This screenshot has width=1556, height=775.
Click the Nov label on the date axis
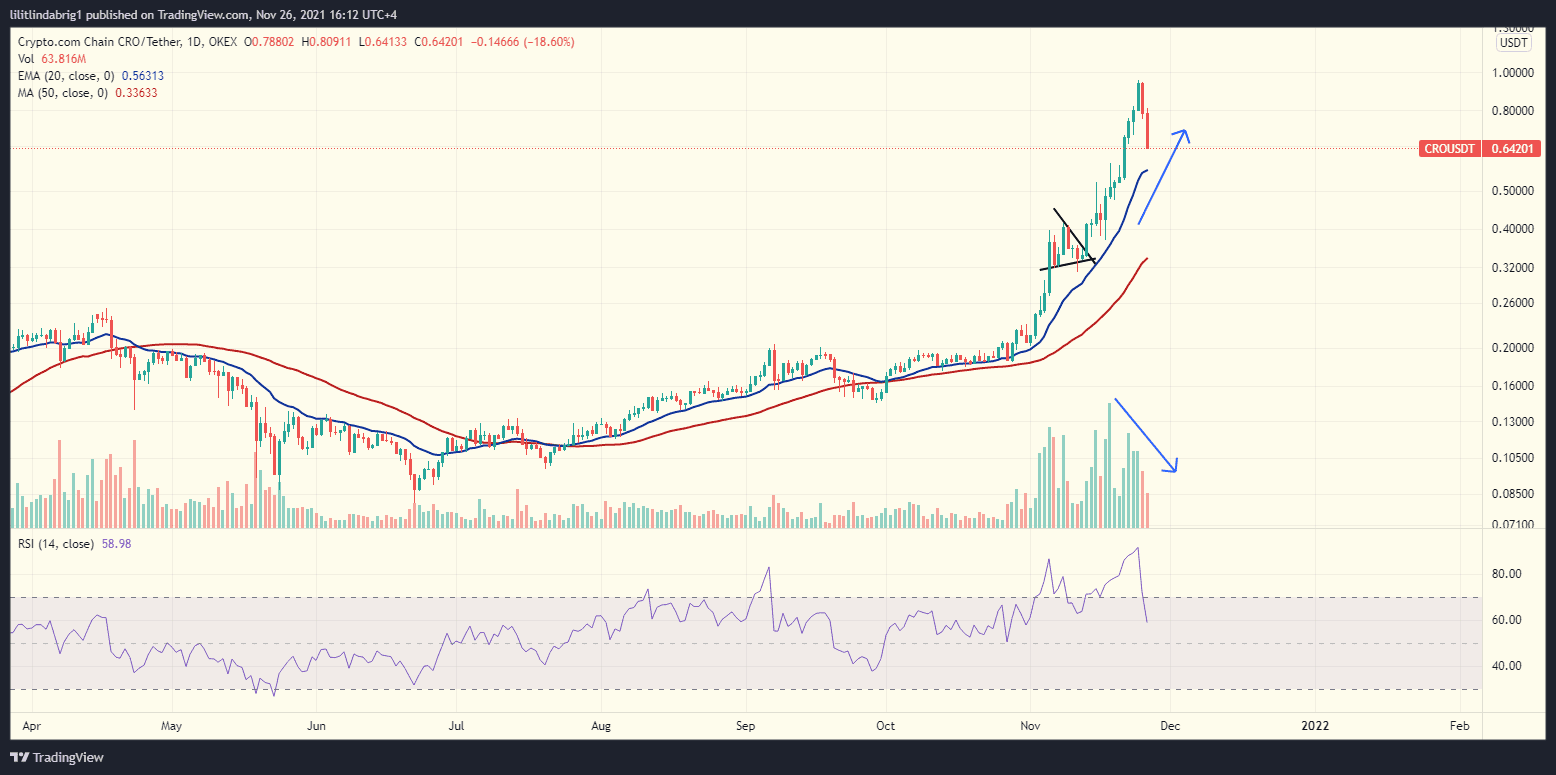pos(1031,726)
